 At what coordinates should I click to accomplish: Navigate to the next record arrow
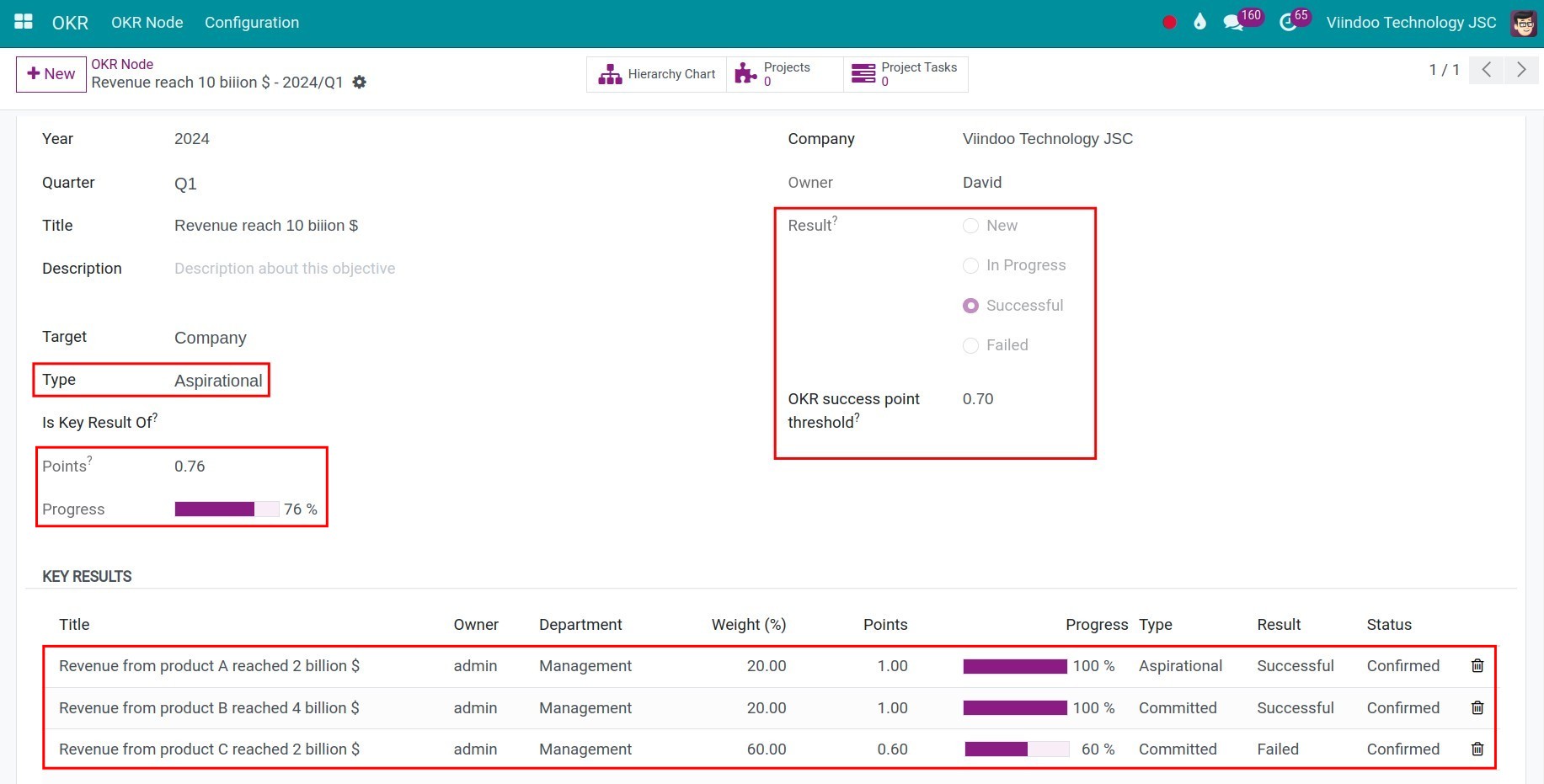1521,71
